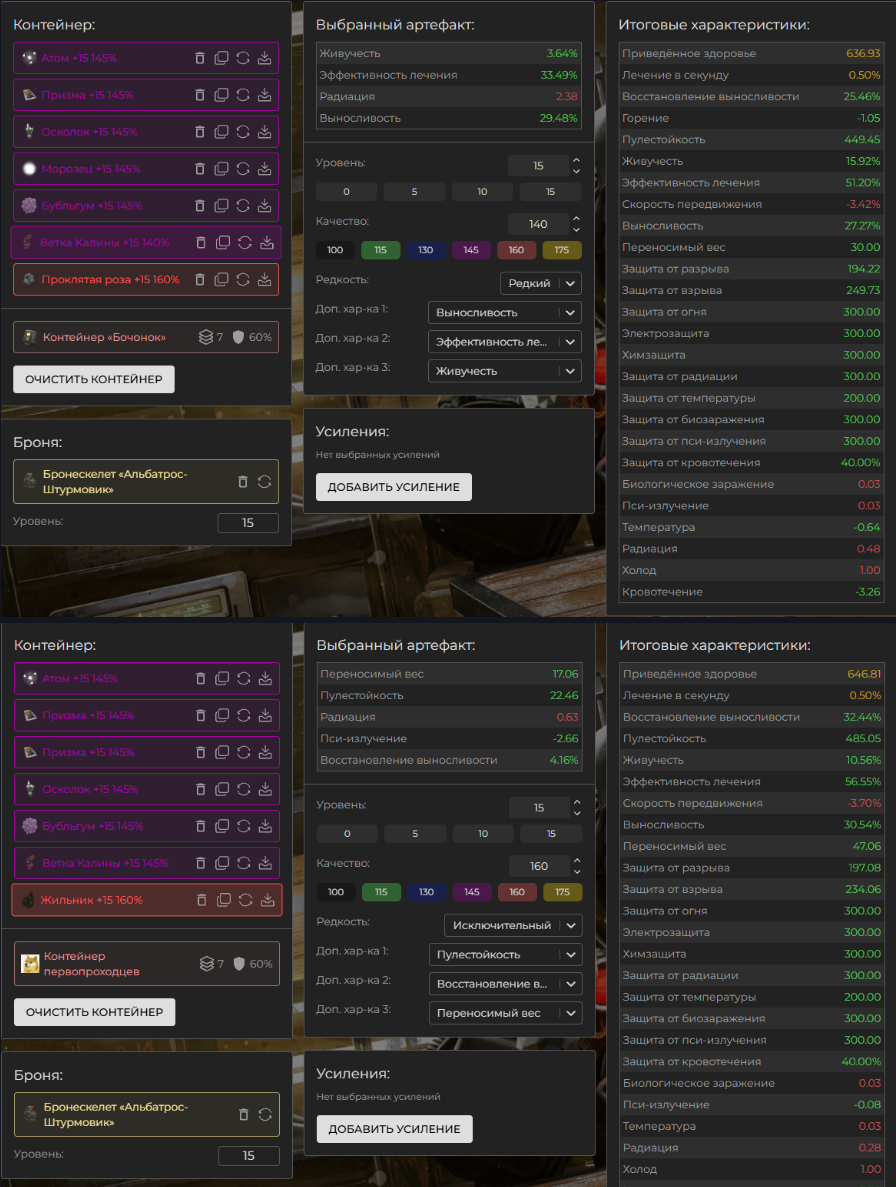Select the Ветка Калины +15 140% row
Screen dimensions: 896x1187
146,242
